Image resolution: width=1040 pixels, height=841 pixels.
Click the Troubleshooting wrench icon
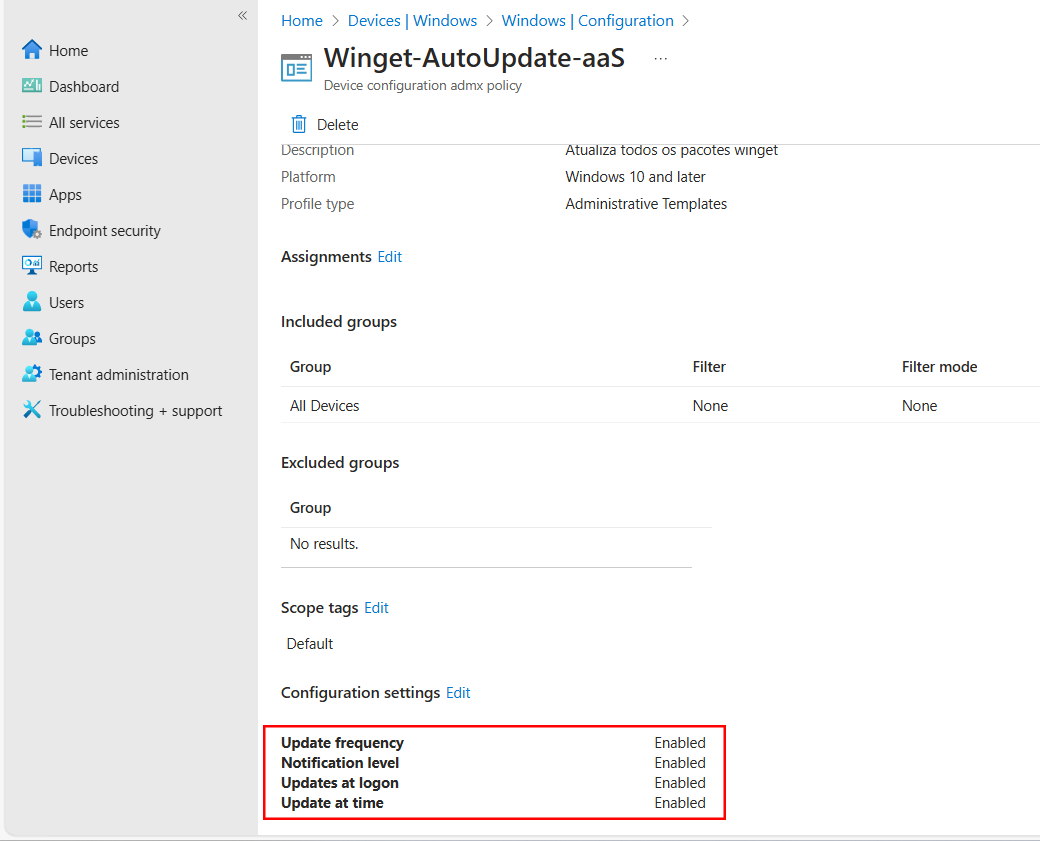pos(32,410)
